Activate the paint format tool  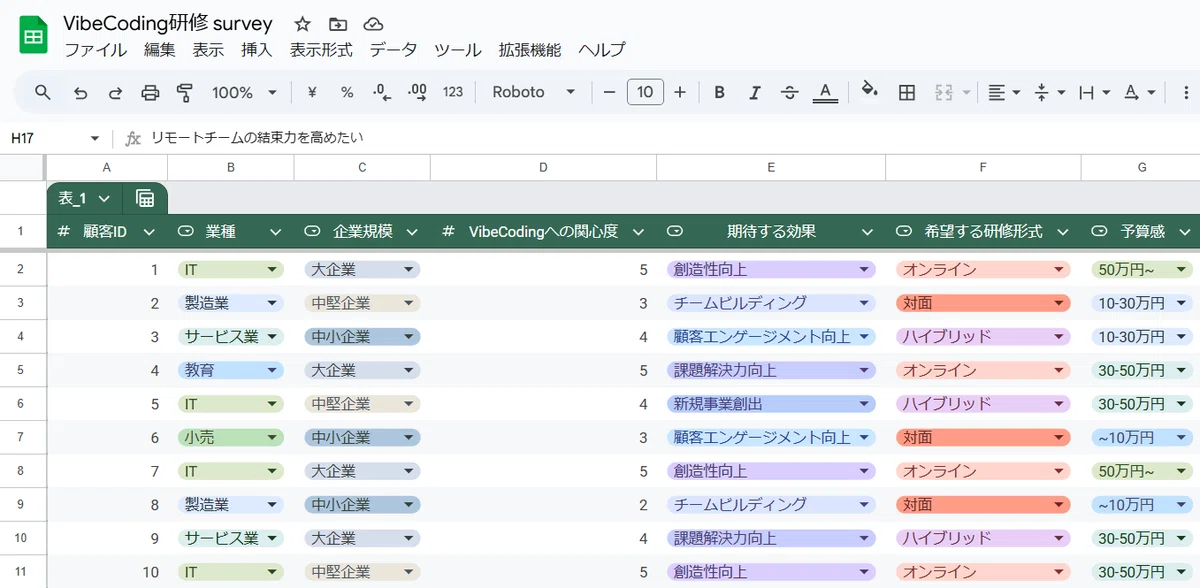(x=184, y=92)
